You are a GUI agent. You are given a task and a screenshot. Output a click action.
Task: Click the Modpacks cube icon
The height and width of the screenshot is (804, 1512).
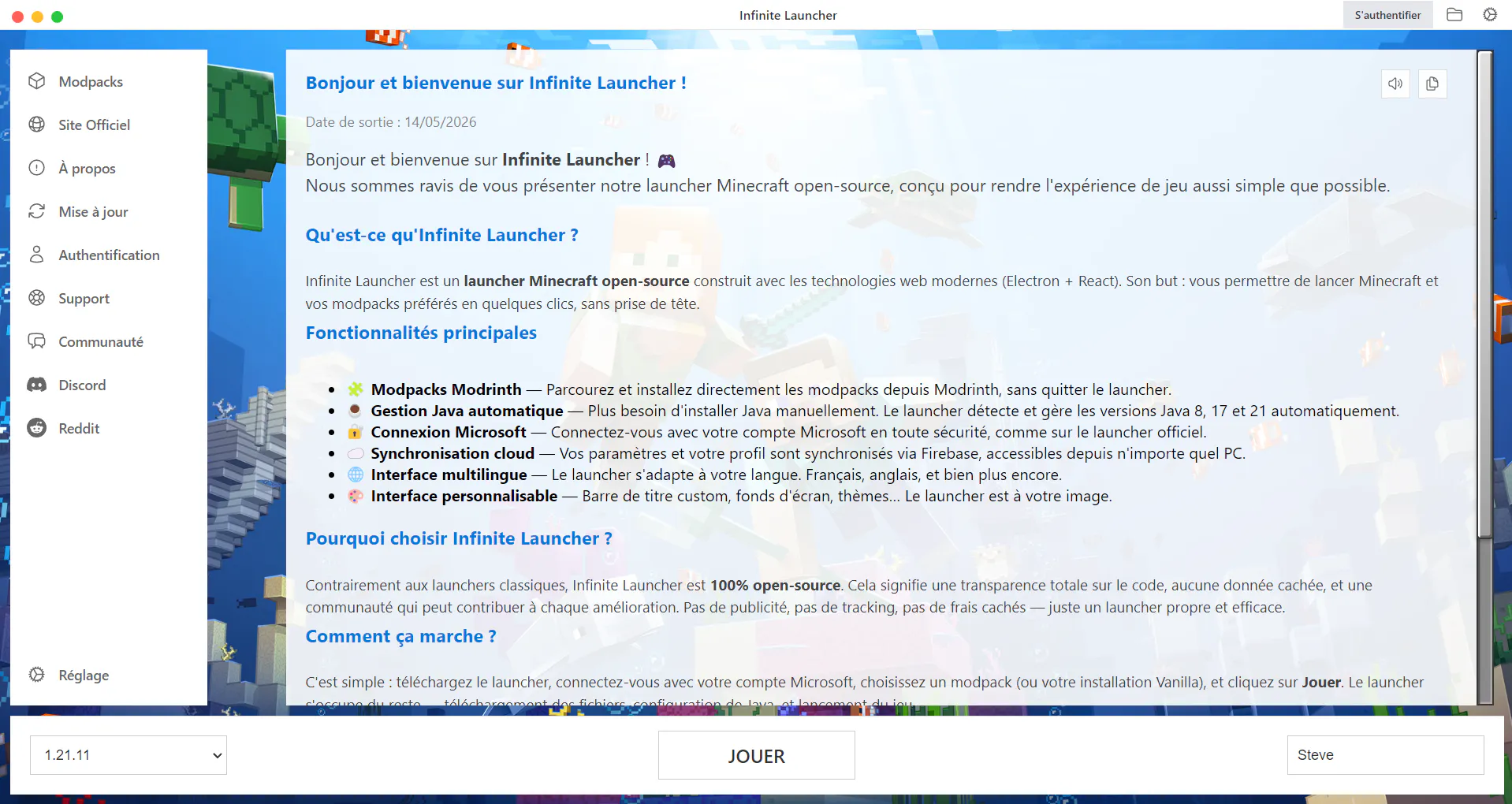click(x=37, y=81)
